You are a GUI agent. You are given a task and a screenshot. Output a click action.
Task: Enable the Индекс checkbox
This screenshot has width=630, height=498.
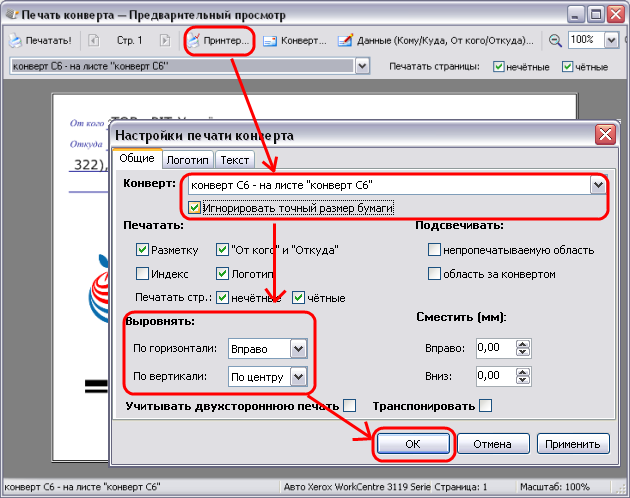142,273
